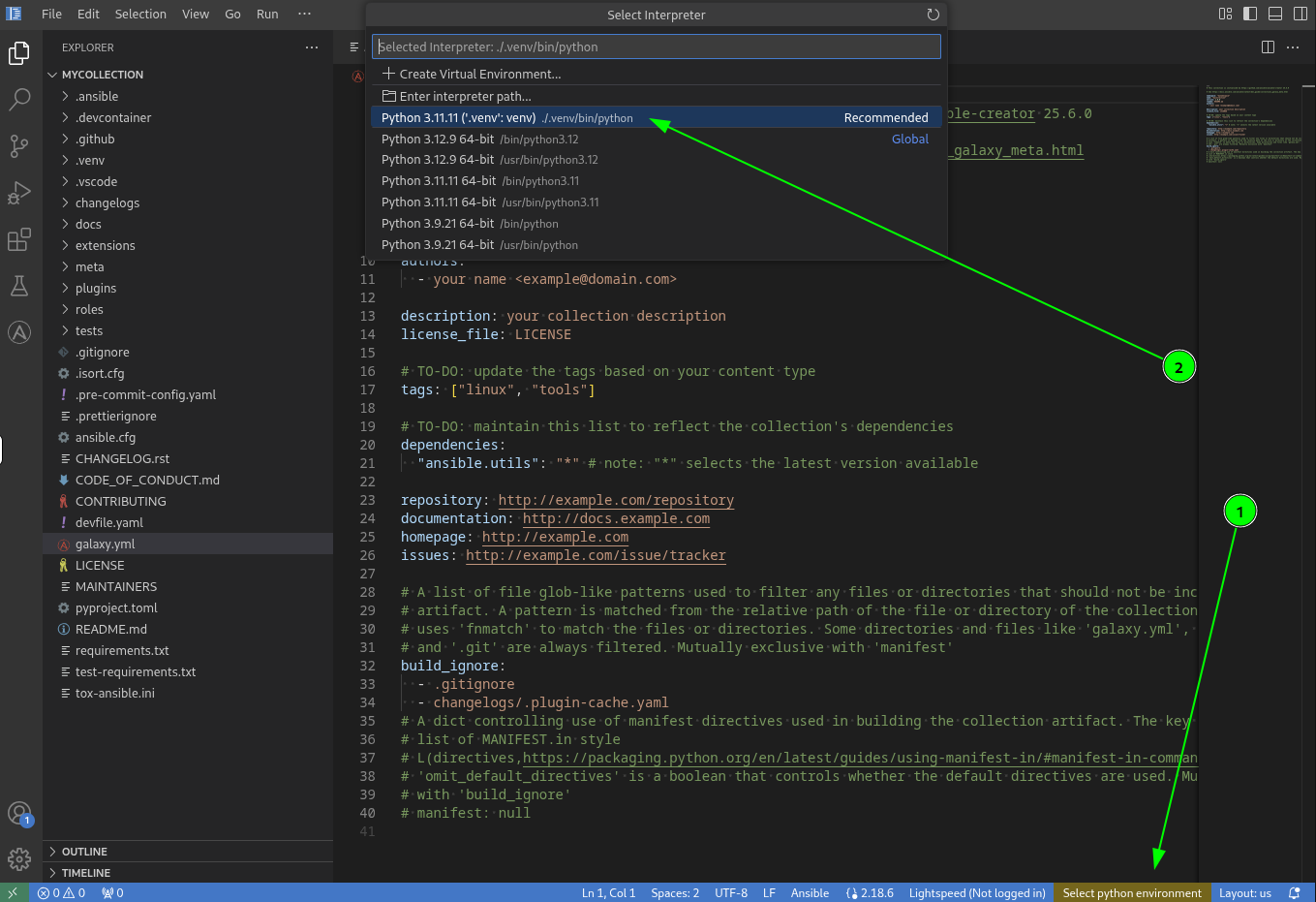Open the View menu
1316x902 pixels.
coord(196,14)
